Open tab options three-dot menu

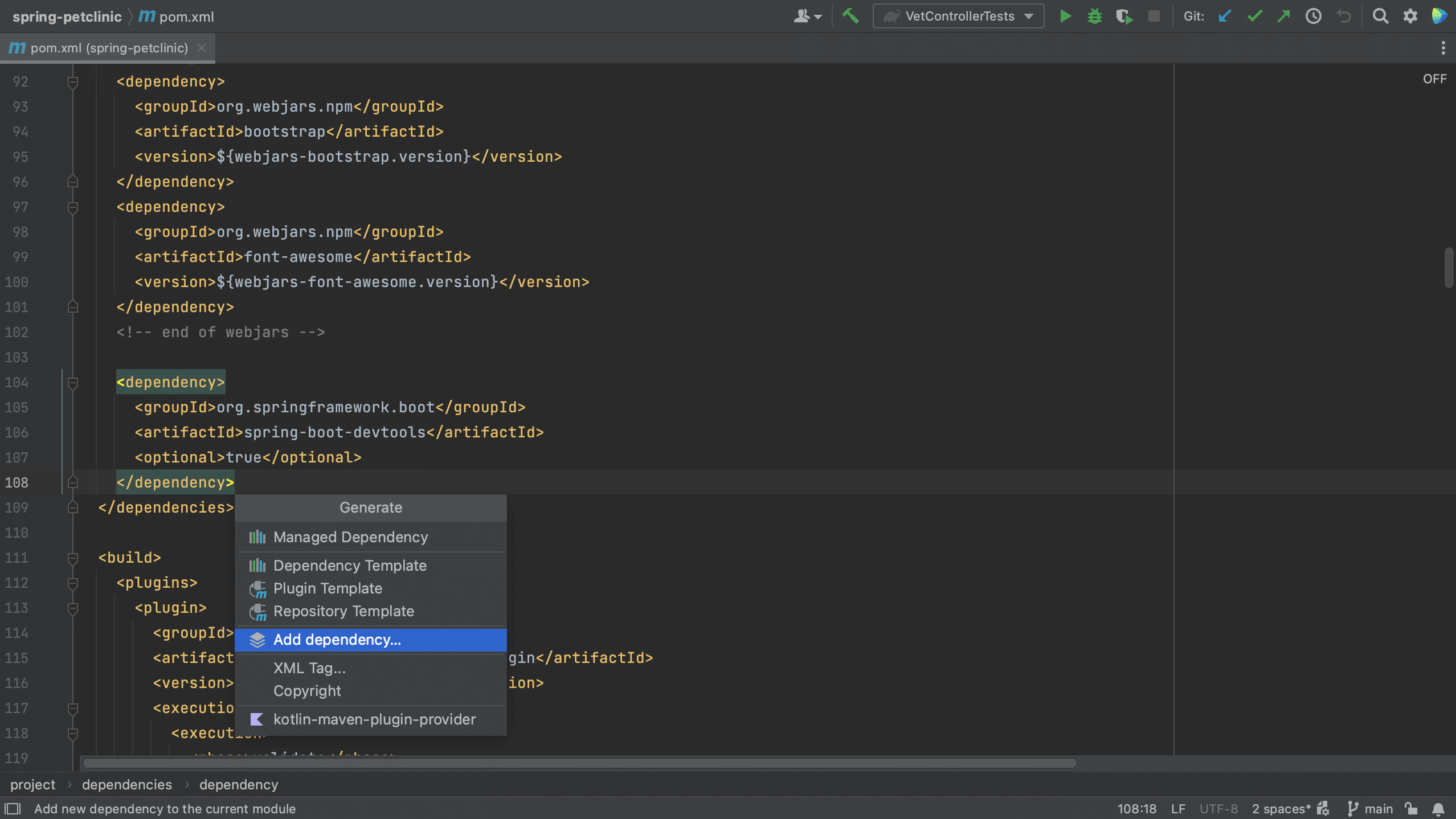click(x=1443, y=48)
